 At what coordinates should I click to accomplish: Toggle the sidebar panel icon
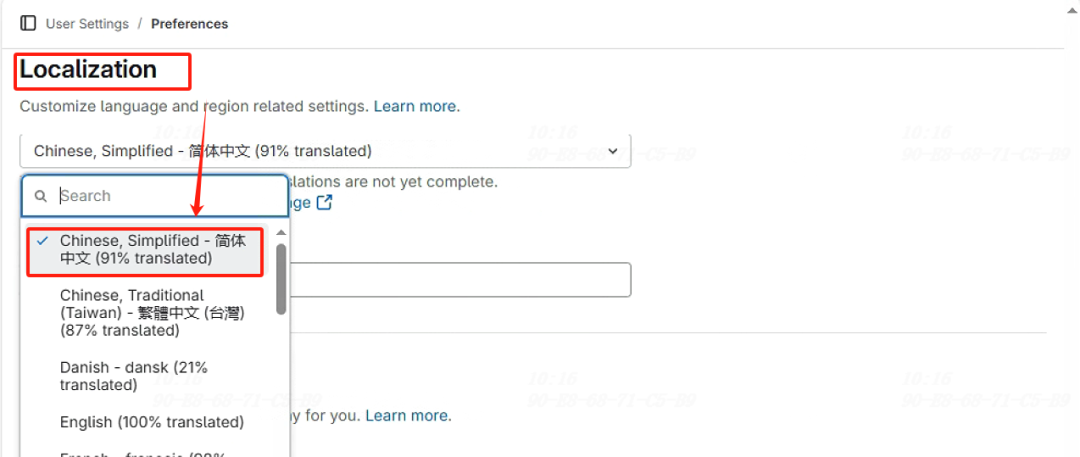click(x=28, y=23)
